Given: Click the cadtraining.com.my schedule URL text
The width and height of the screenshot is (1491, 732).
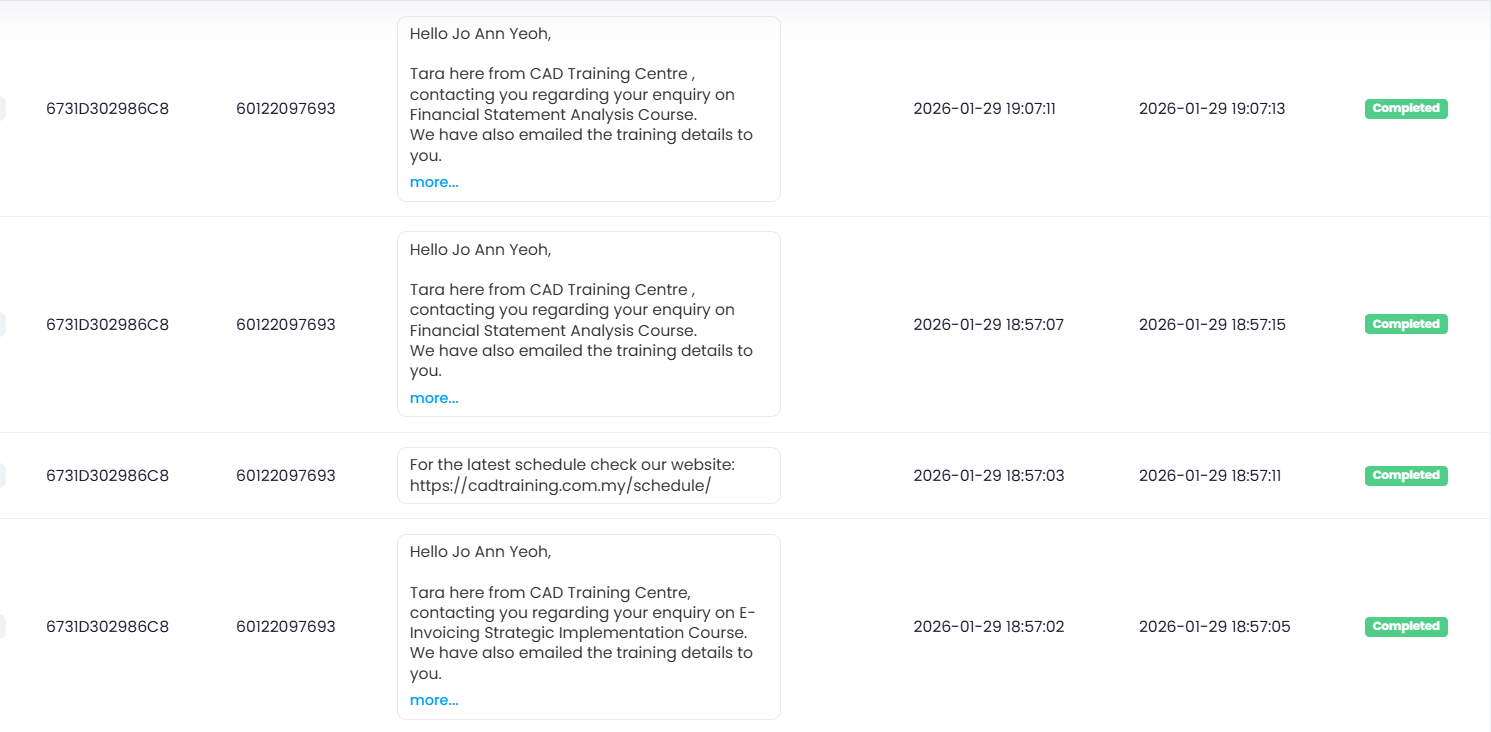Looking at the screenshot, I should (560, 486).
